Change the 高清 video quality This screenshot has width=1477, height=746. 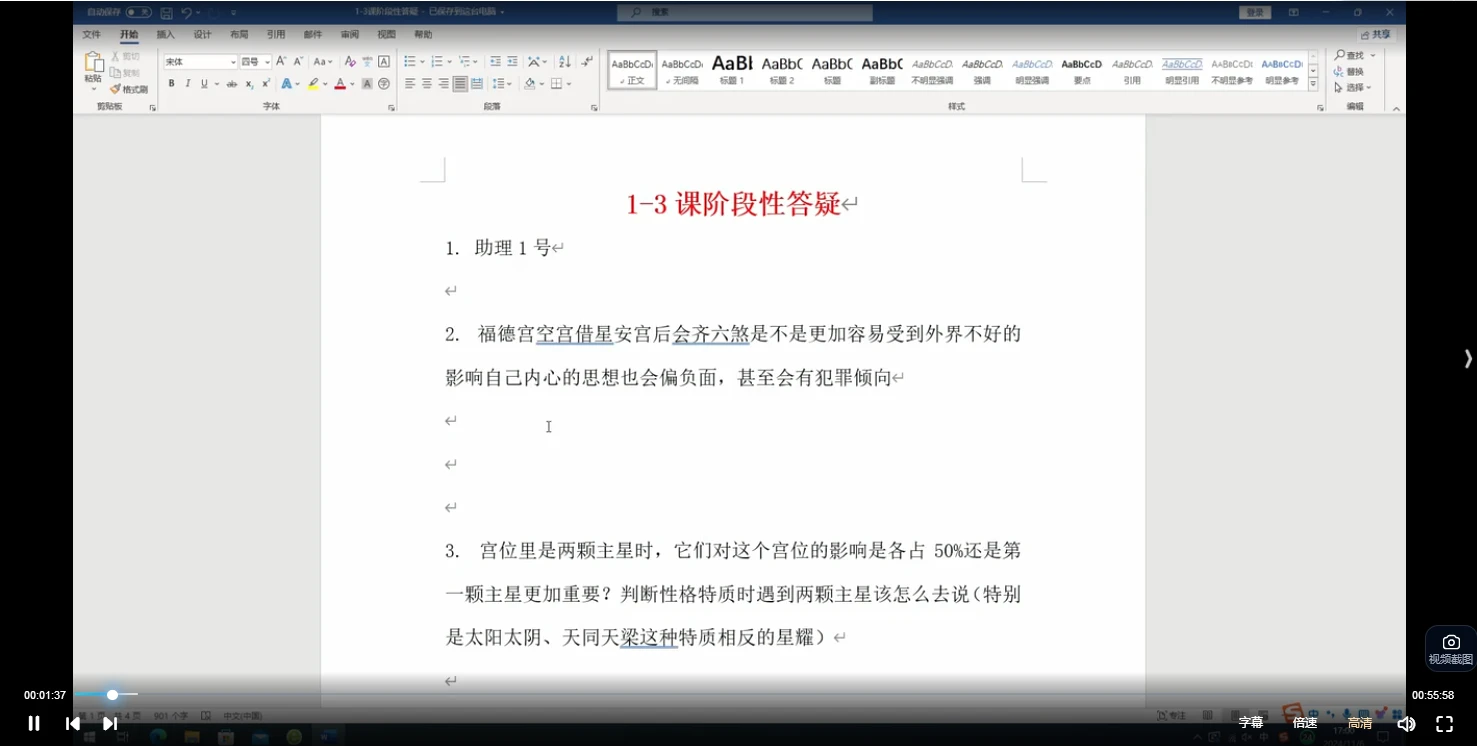1360,723
